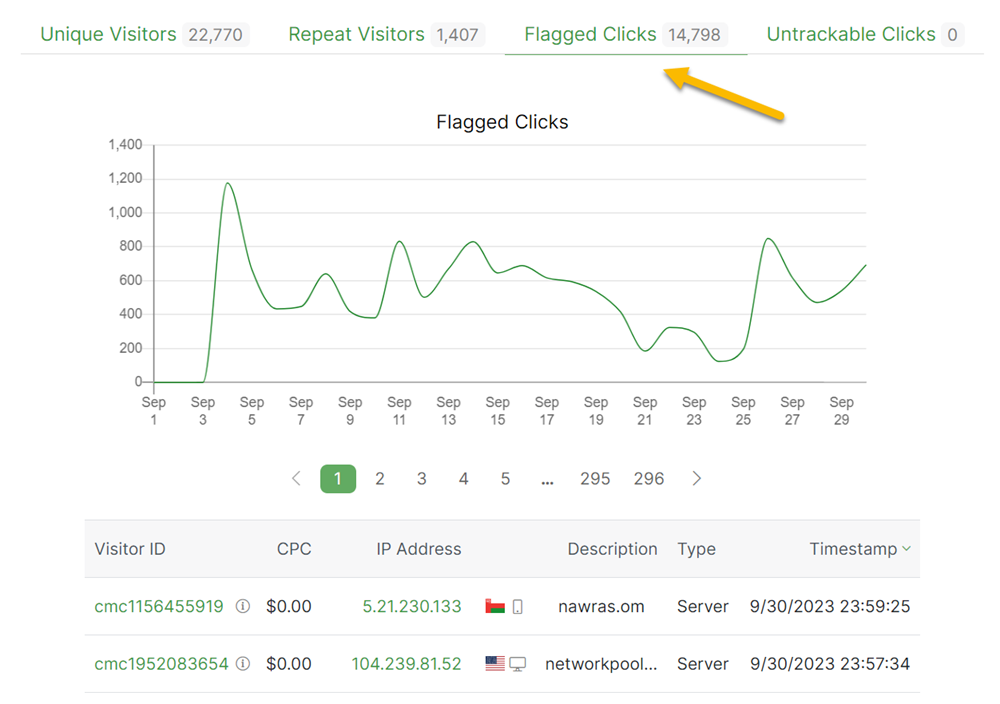Click info icon beside visitor cmc1156455919
Image resolution: width=1000 pixels, height=704 pixels.
[242, 606]
